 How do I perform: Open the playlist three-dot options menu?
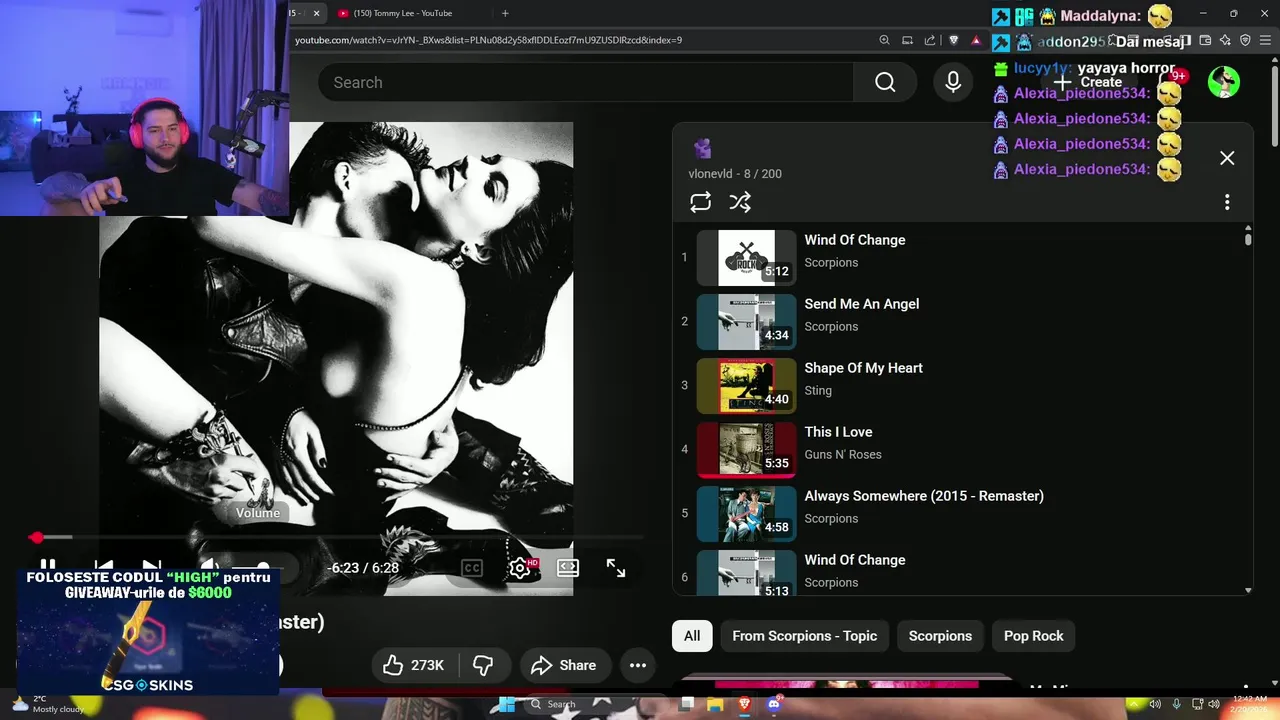1227,202
